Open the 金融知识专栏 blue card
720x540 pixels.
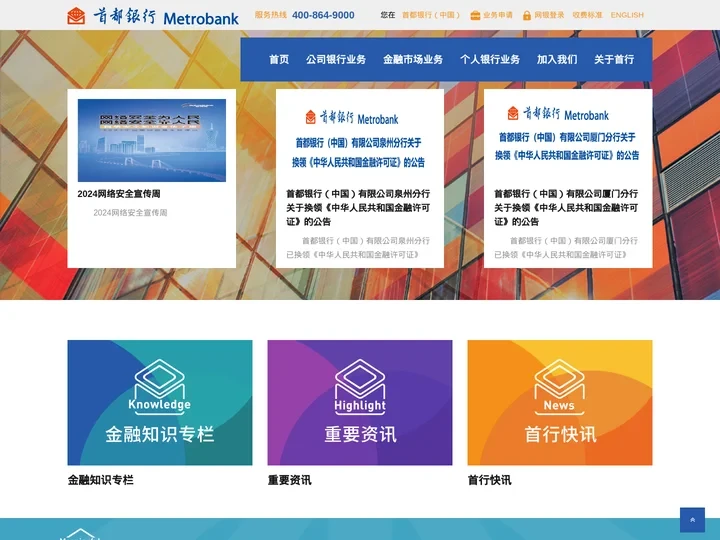pyautogui.click(x=160, y=403)
